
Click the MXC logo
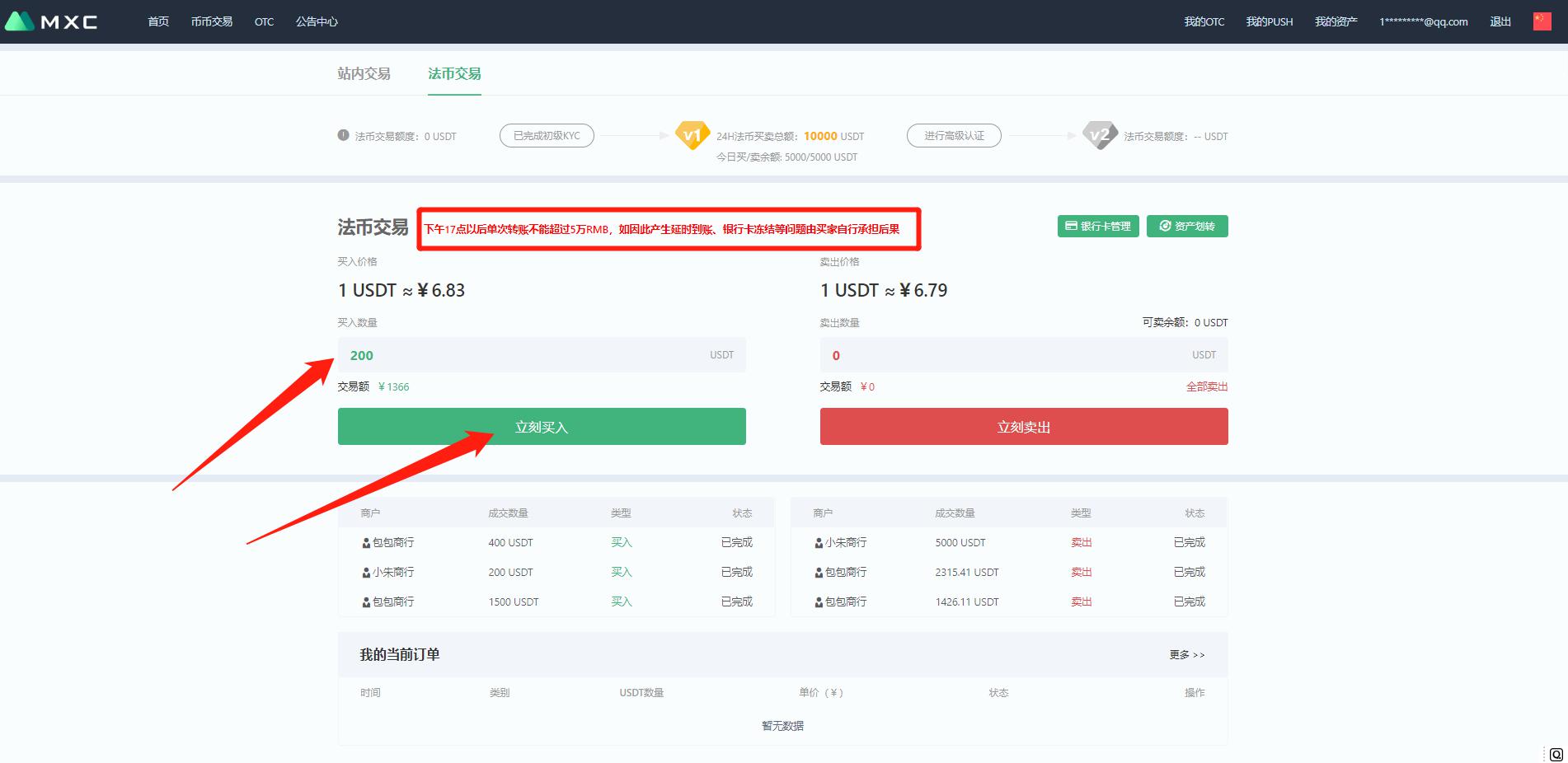tap(51, 21)
